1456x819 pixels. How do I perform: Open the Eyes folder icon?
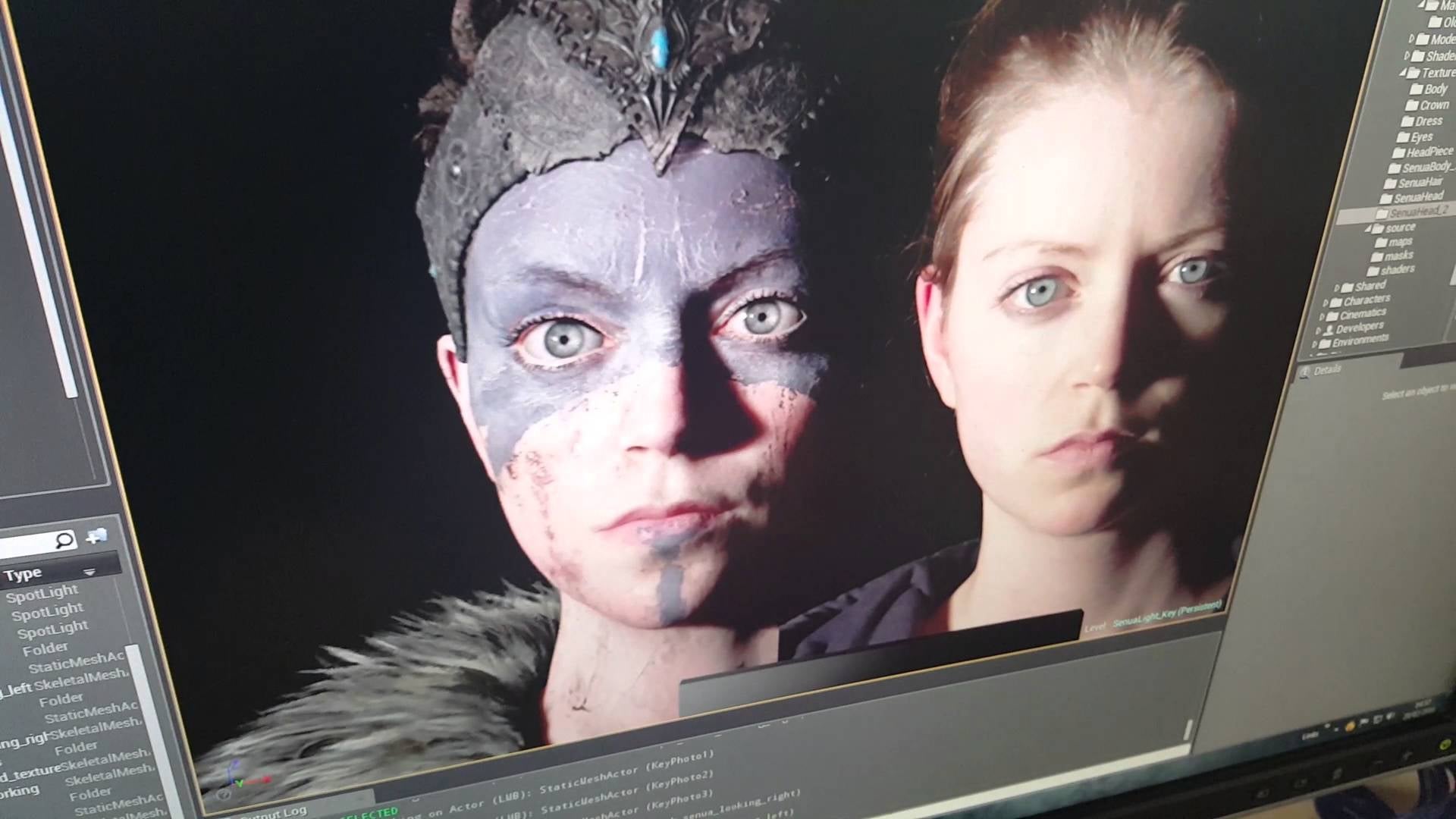1404,138
